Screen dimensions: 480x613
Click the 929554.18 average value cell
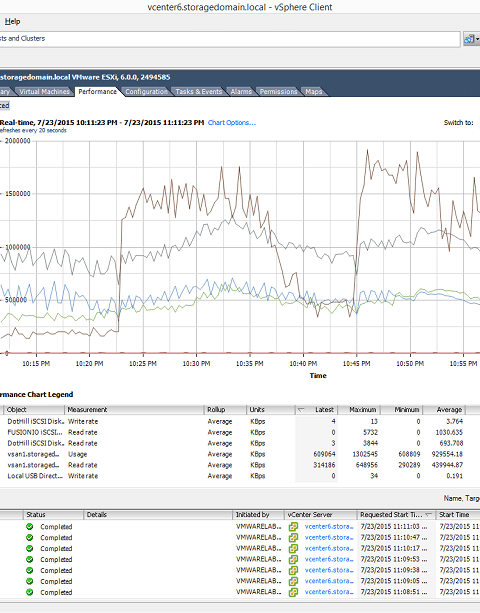447,454
